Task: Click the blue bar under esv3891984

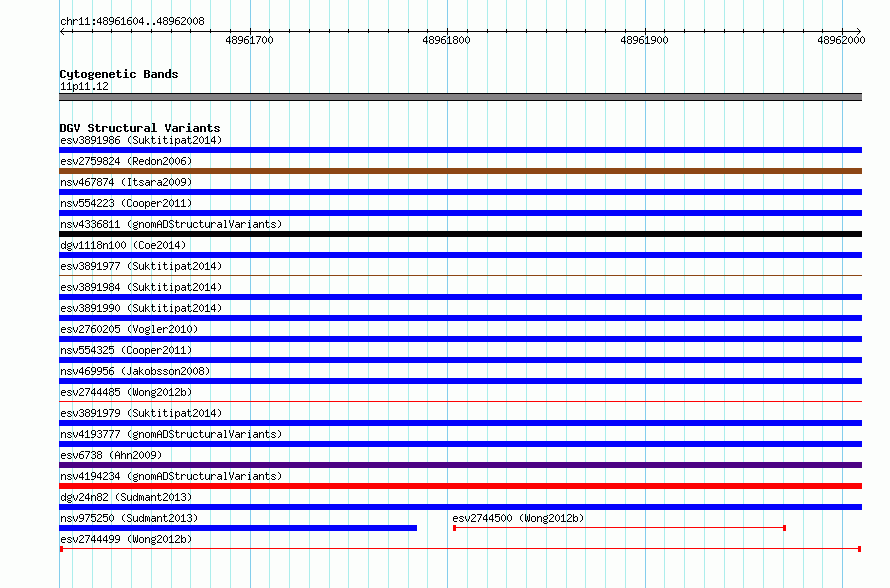Action: pos(460,297)
